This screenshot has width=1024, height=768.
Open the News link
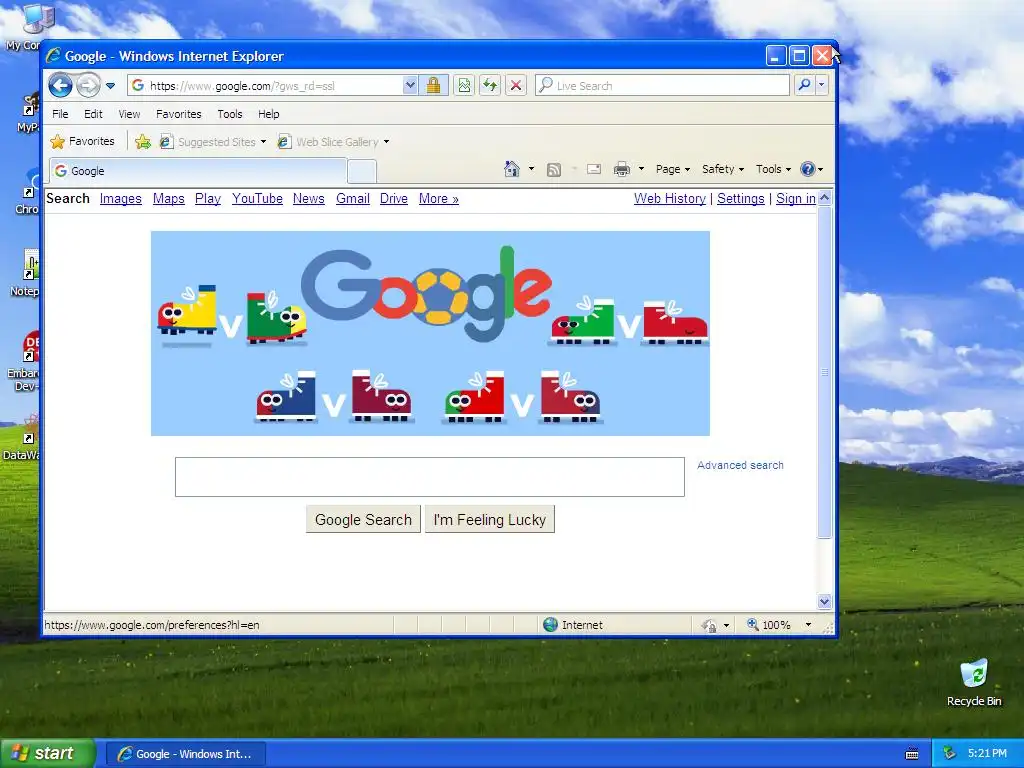[x=308, y=199]
